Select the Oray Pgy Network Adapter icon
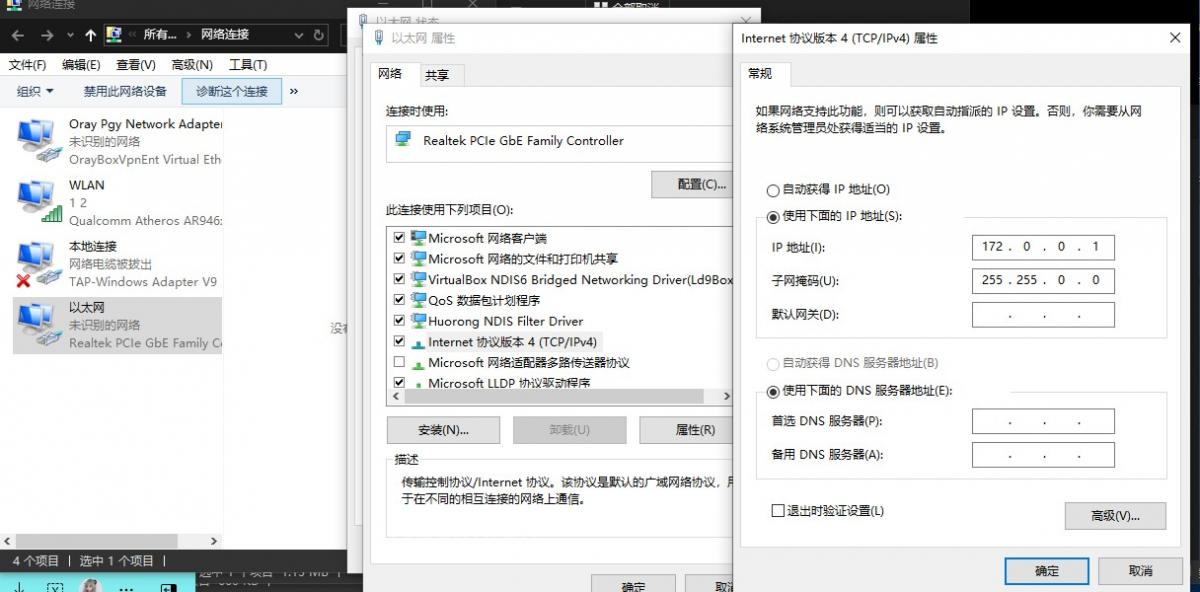This screenshot has width=1200, height=592. (37, 141)
